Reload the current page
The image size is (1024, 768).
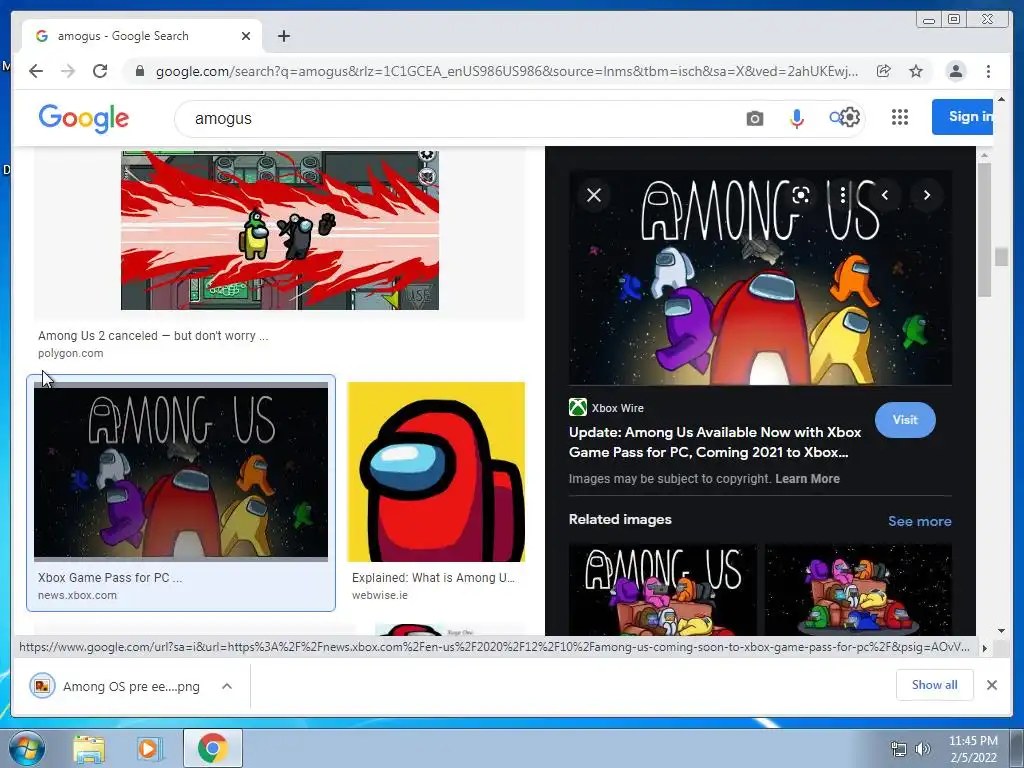(100, 71)
